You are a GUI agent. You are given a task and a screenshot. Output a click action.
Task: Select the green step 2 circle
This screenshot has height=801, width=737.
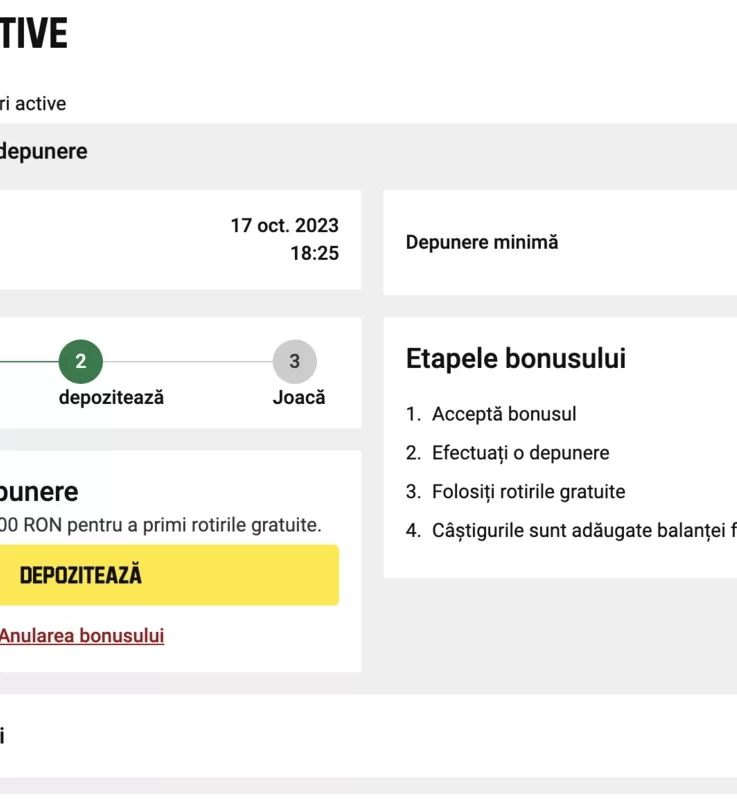point(81,362)
